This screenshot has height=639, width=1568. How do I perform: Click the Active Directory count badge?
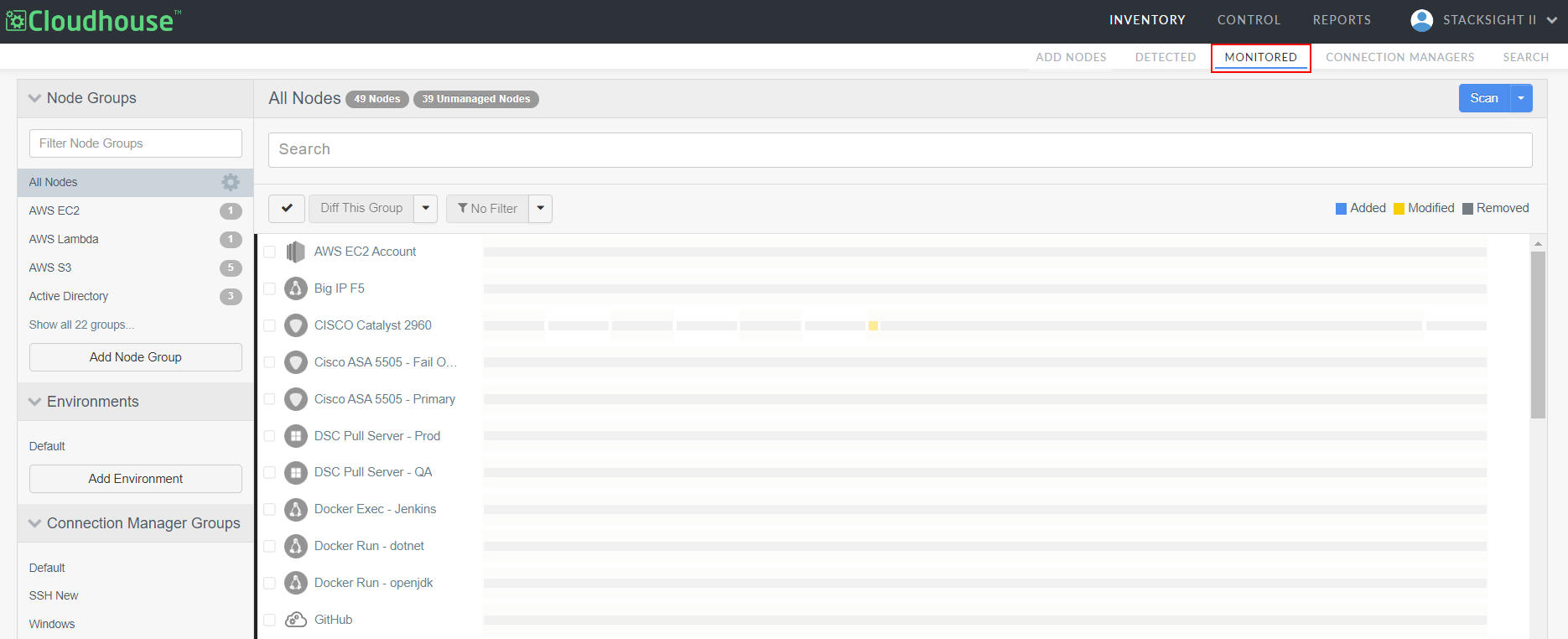[x=231, y=296]
